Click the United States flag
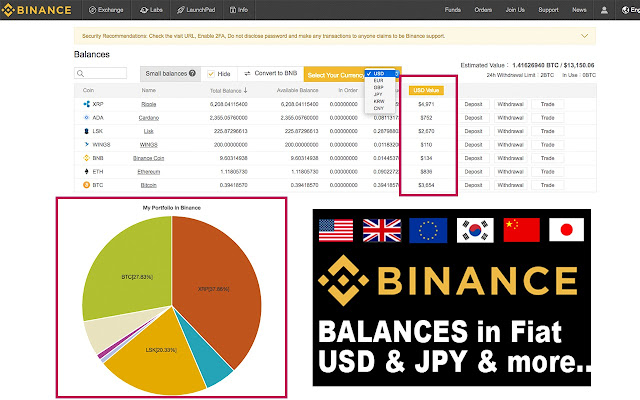 [336, 230]
